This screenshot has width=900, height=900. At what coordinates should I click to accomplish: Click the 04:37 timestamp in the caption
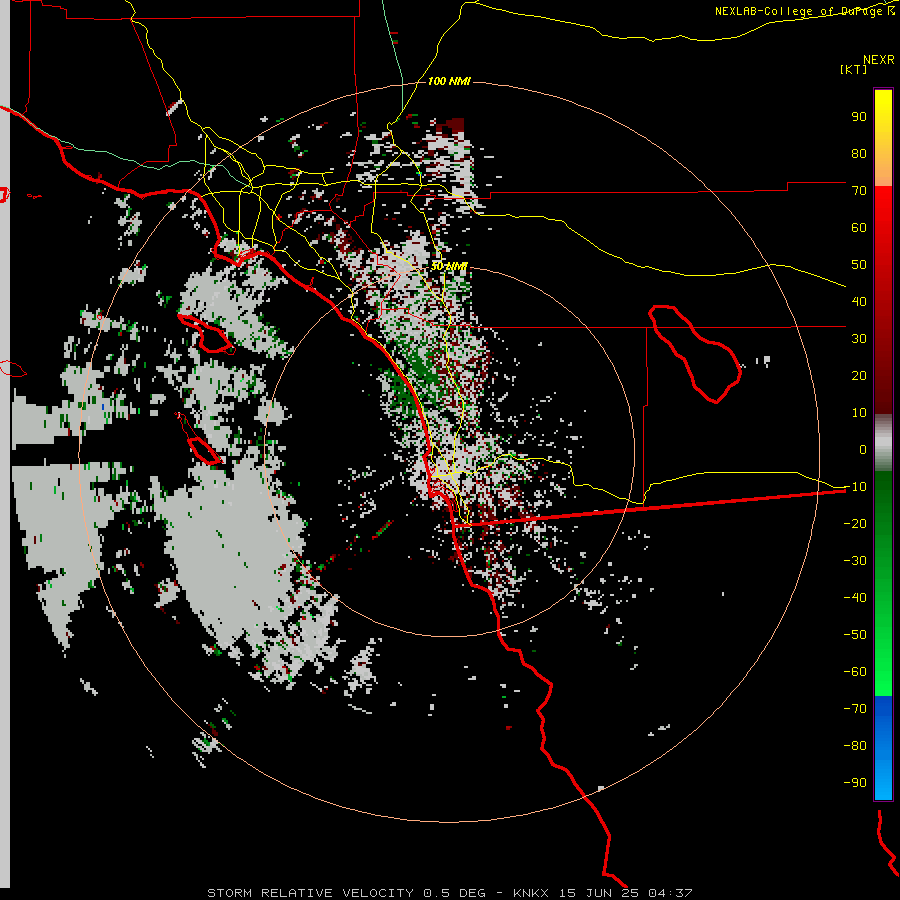click(x=670, y=893)
